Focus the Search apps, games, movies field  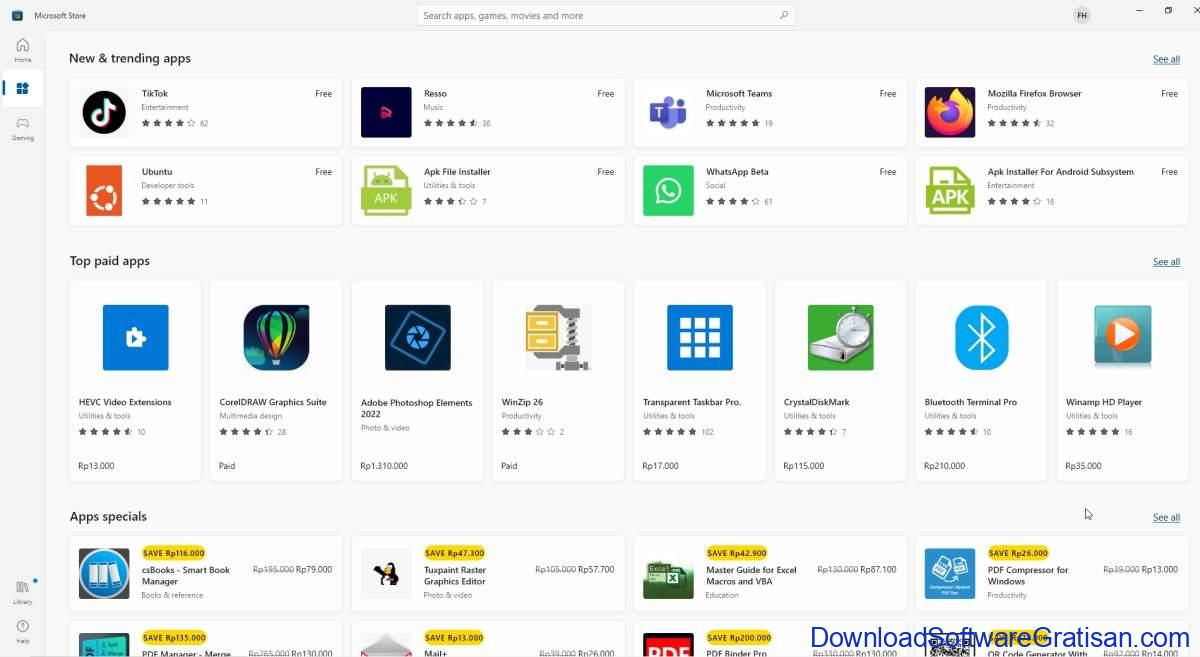(605, 15)
